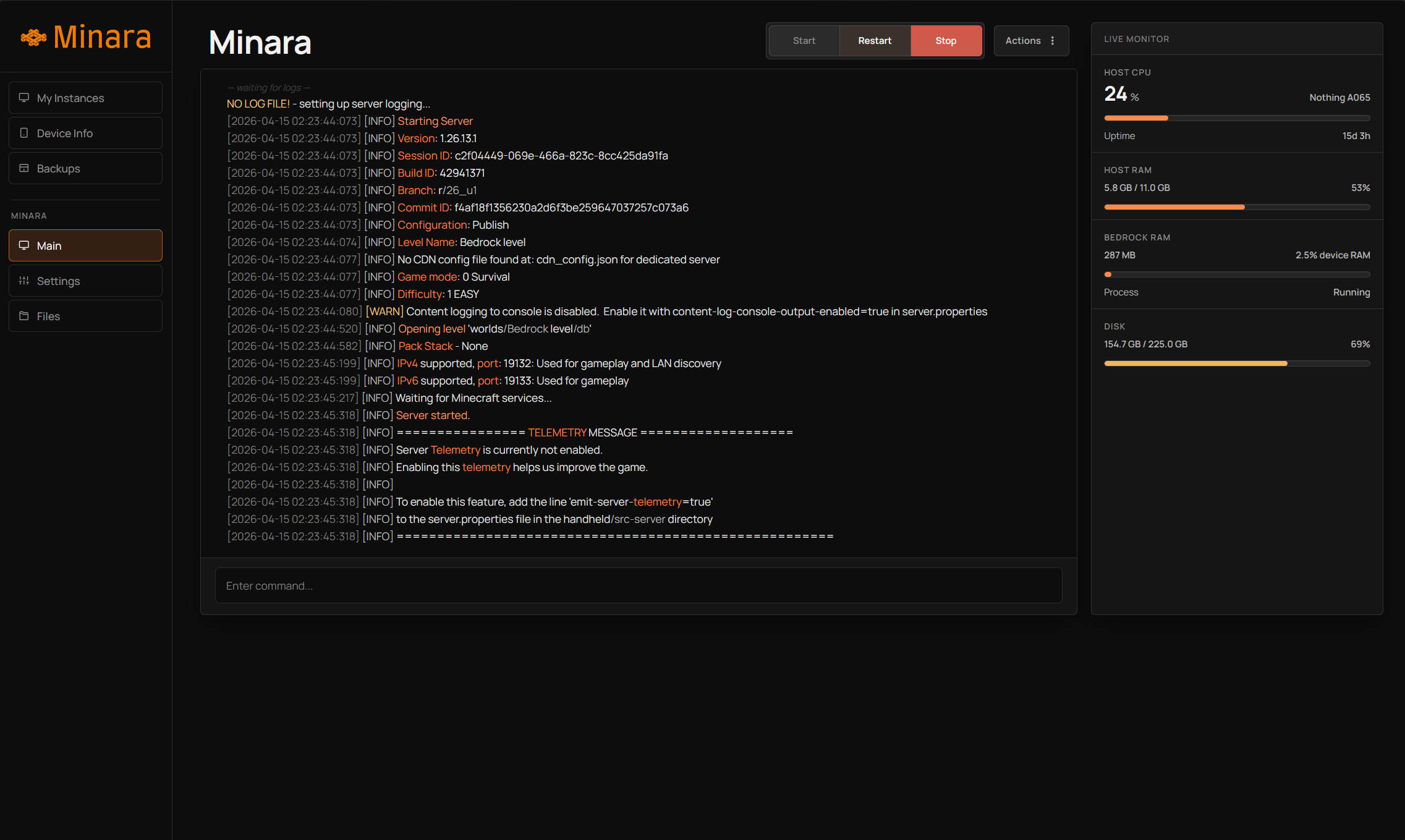Click the Start server button

click(x=804, y=41)
